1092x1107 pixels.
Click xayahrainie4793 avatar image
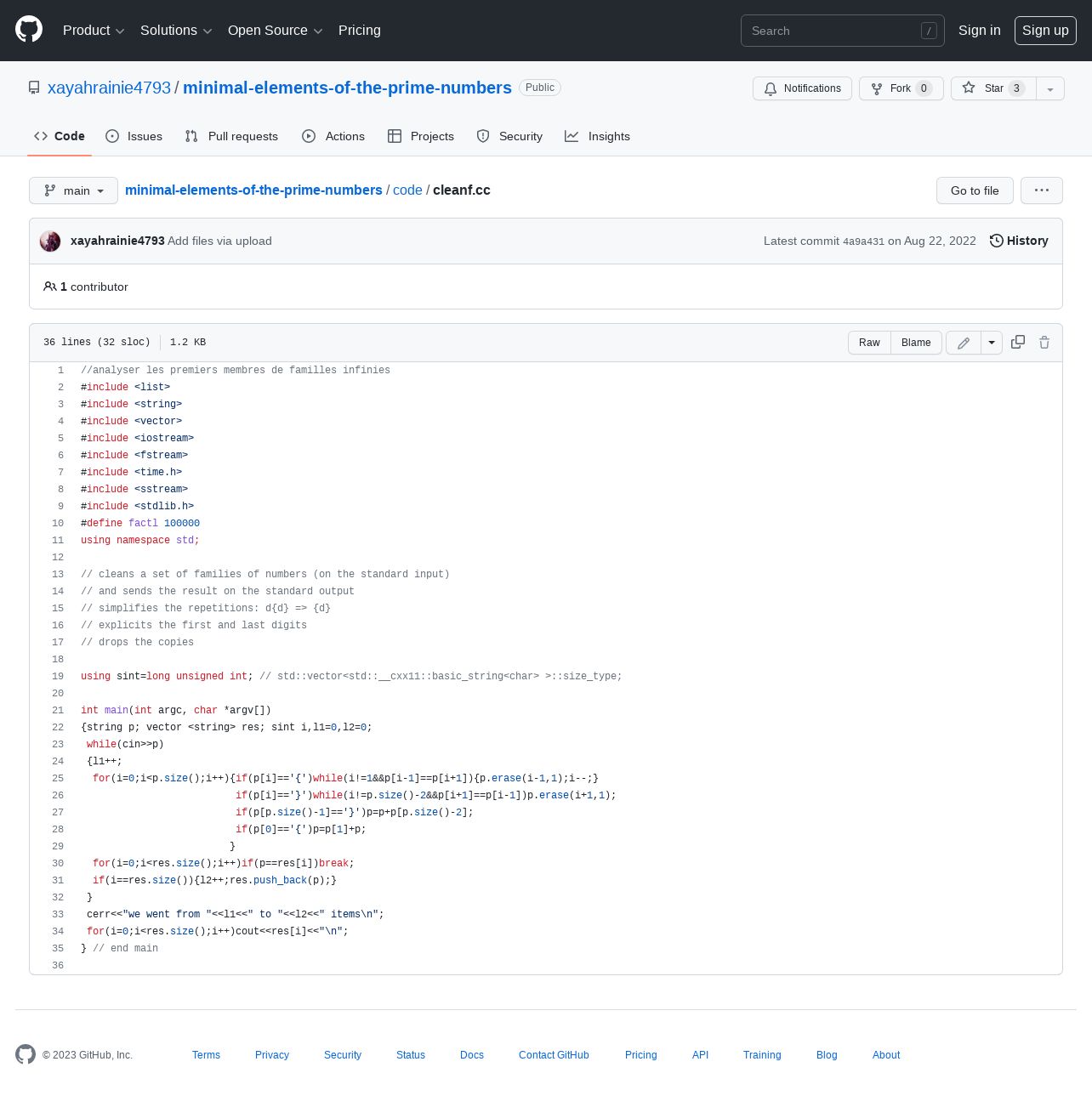[x=50, y=241]
